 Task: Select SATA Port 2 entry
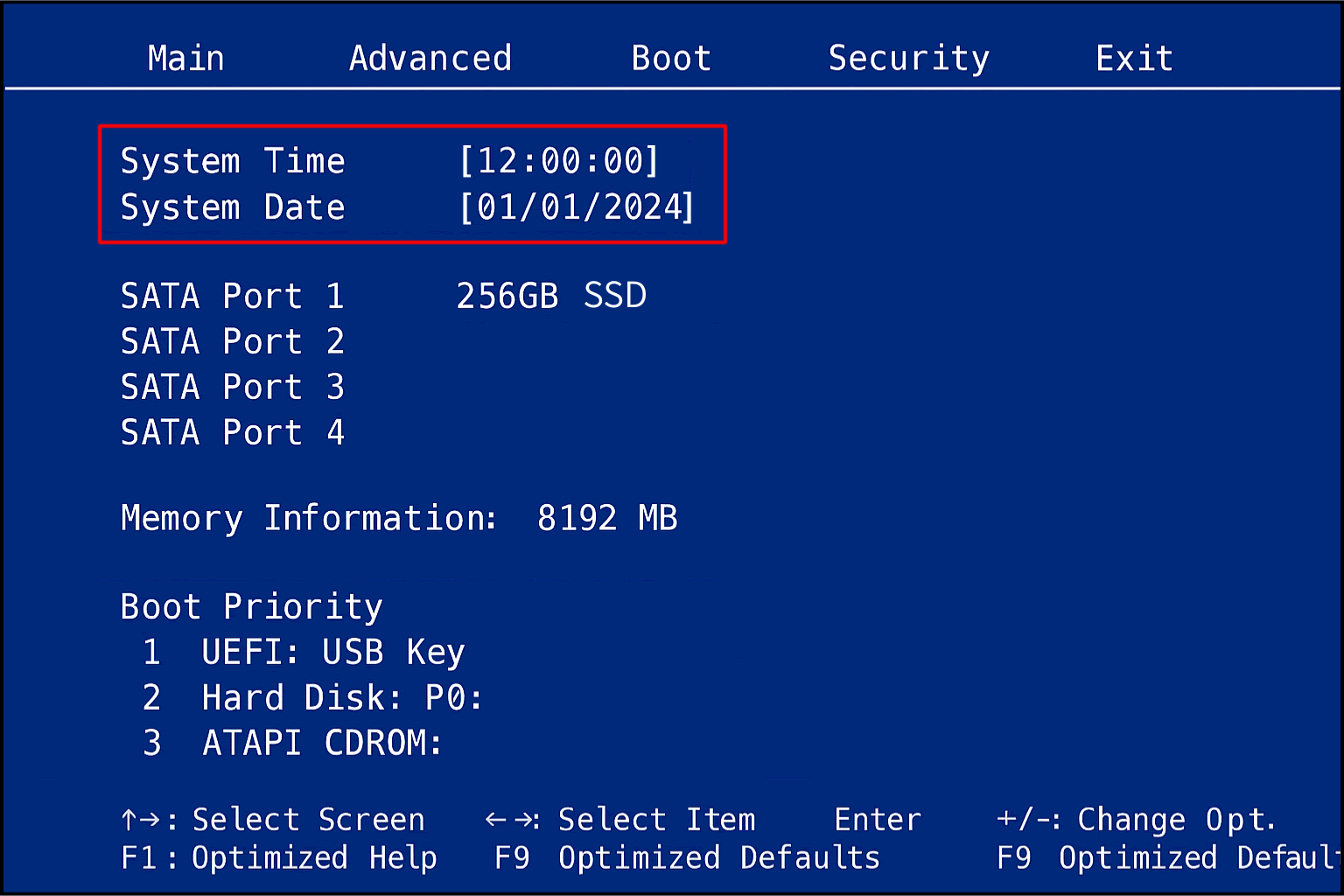coord(232,342)
